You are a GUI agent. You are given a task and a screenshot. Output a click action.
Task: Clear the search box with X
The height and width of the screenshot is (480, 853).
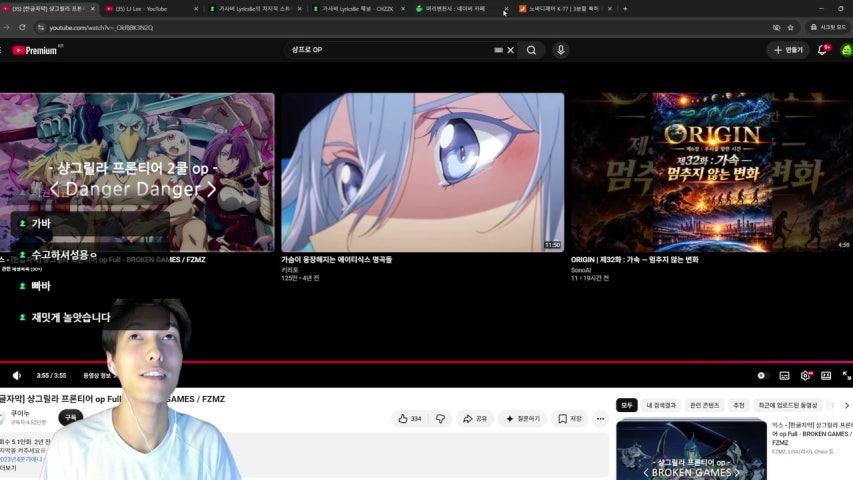pos(510,50)
